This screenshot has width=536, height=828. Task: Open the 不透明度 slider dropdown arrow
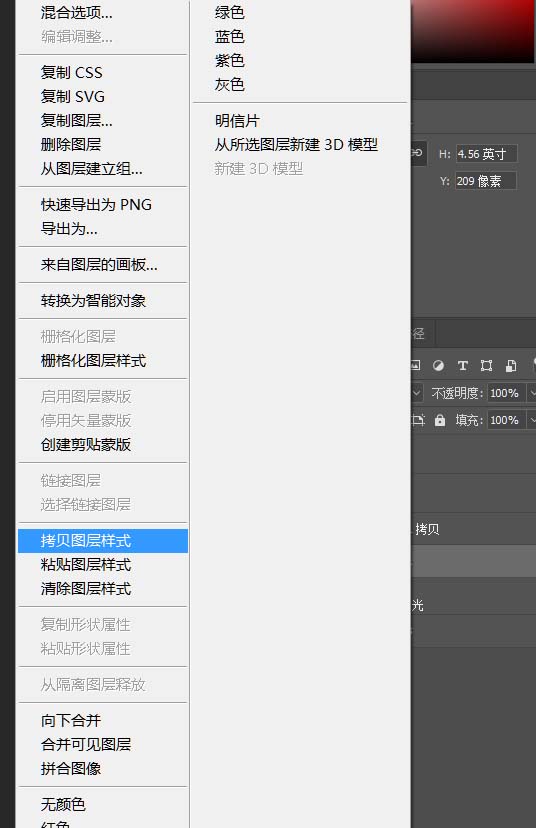coord(532,393)
